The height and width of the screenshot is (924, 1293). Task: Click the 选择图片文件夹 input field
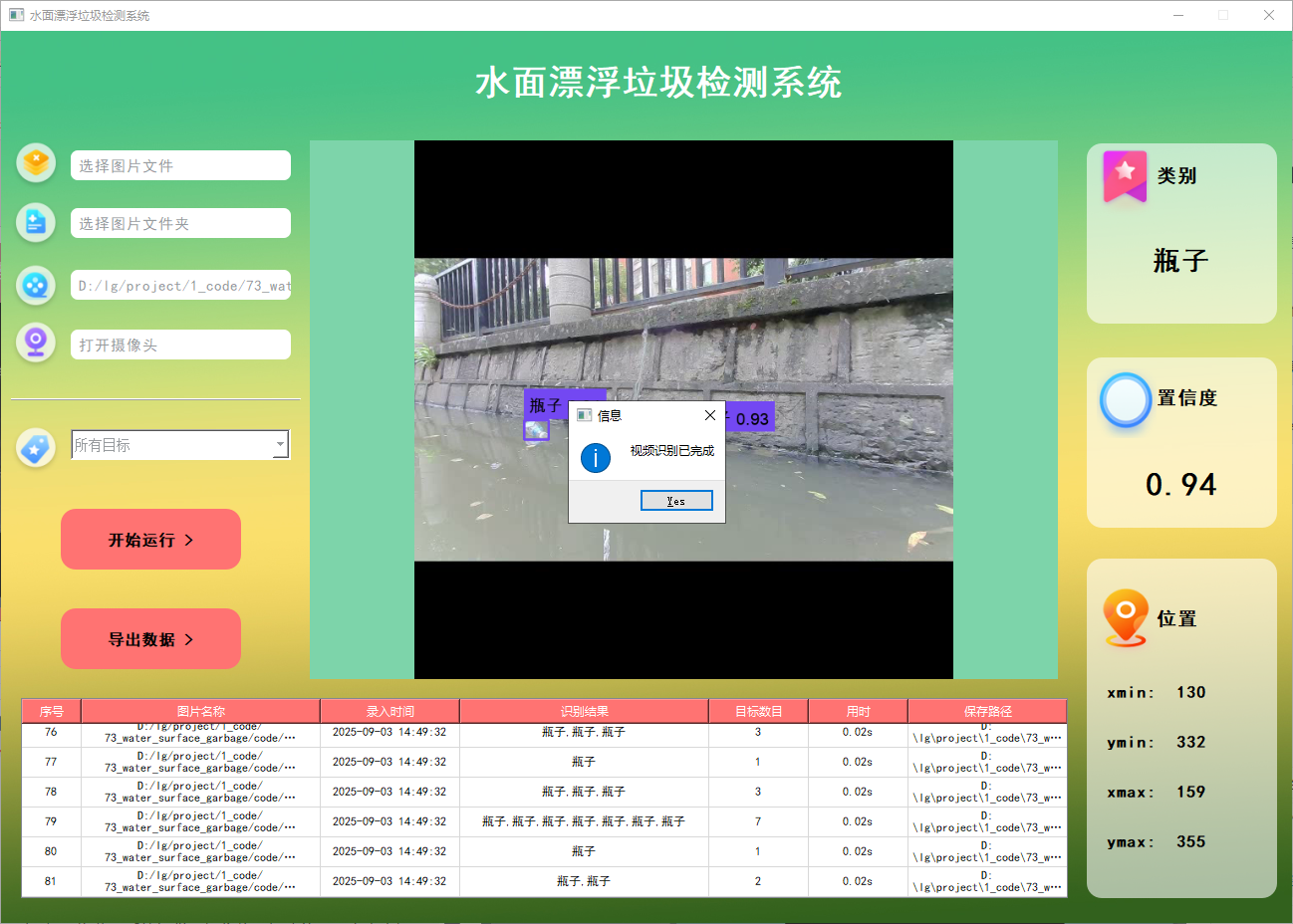(180, 223)
